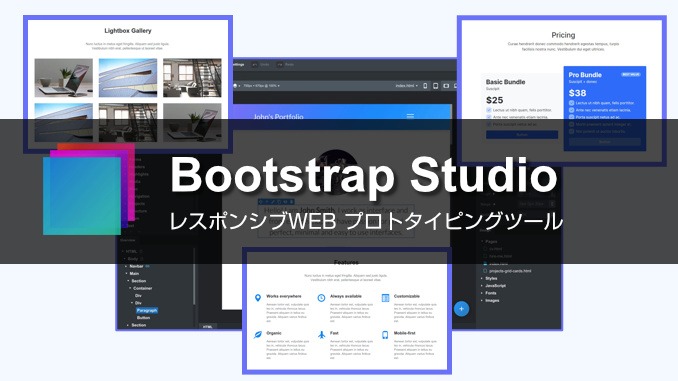
Task: Click the John's Portfolio brand link
Action: pyautogui.click(x=278, y=117)
